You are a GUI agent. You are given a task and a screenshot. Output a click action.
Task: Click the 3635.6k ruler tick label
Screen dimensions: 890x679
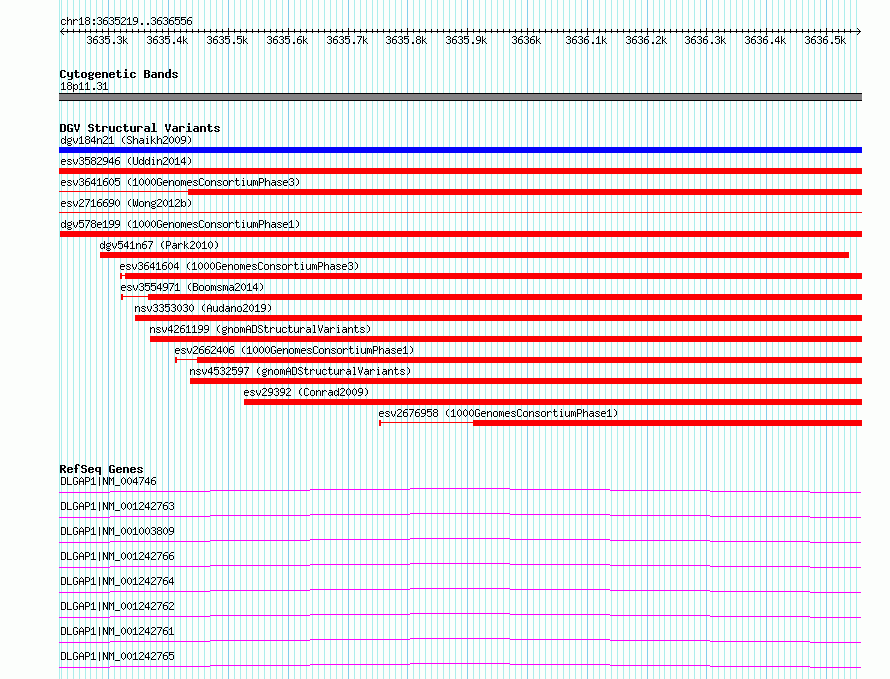point(287,41)
